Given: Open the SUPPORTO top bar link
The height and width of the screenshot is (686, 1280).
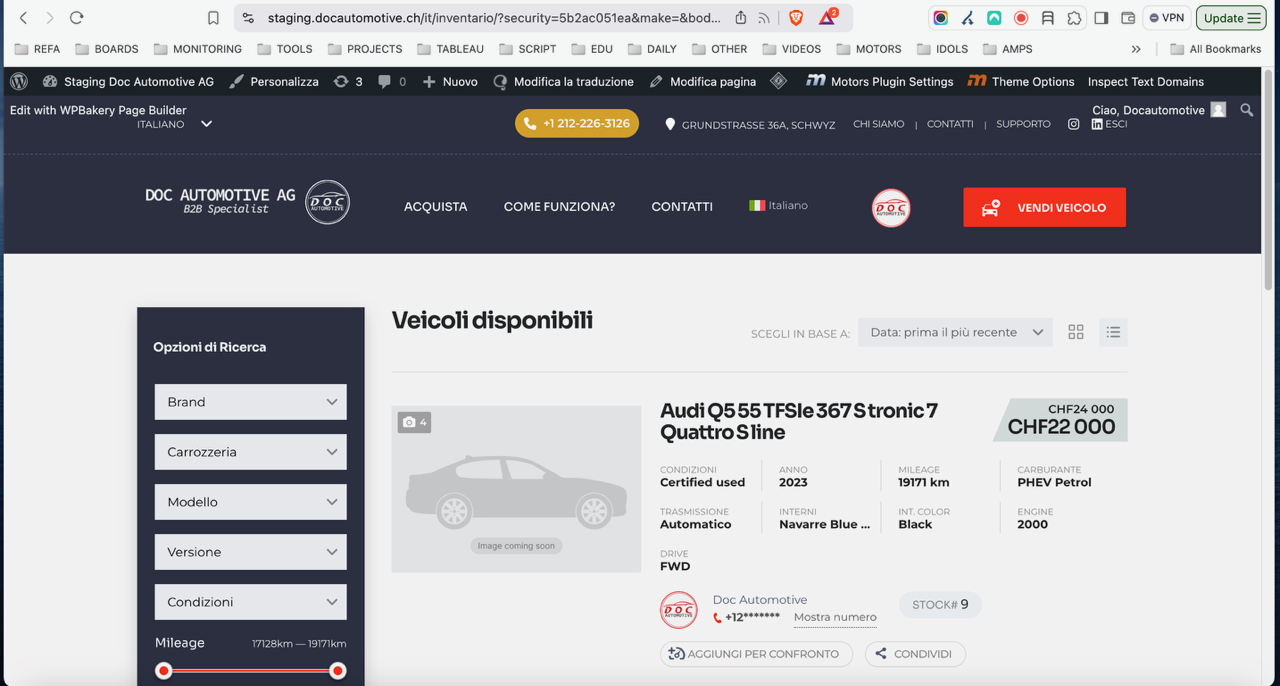Looking at the screenshot, I should pyautogui.click(x=1023, y=124).
